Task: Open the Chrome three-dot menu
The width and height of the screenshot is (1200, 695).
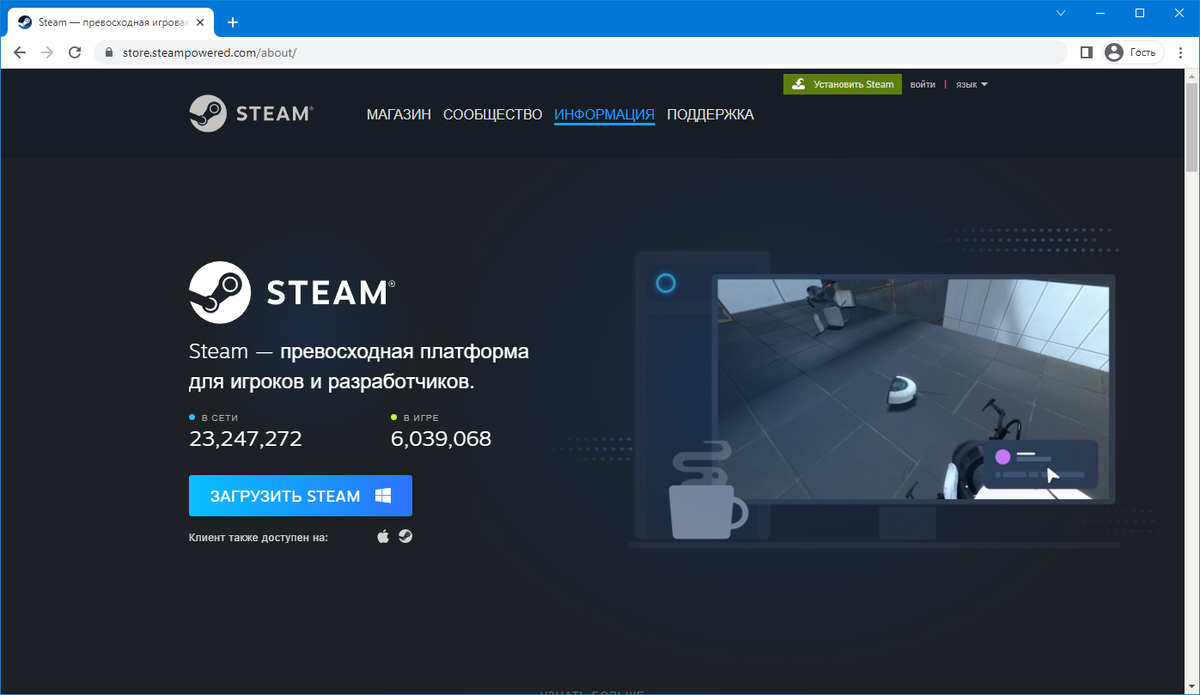Action: pyautogui.click(x=1181, y=52)
